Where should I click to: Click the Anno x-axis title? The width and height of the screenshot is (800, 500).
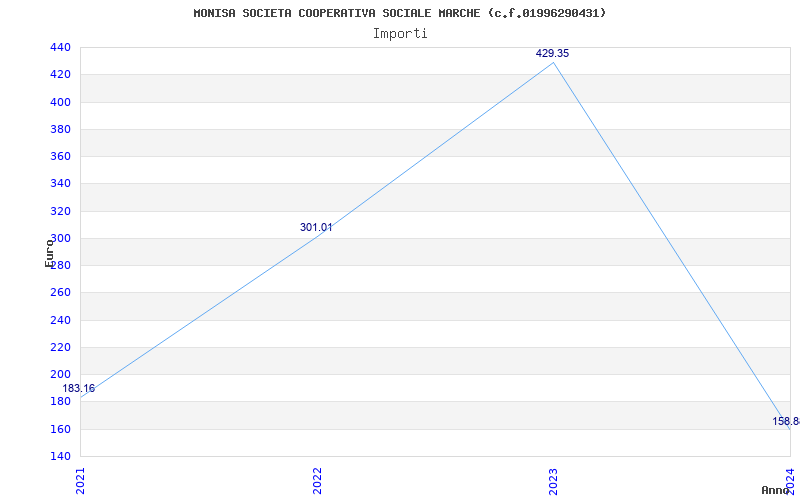pos(777,490)
